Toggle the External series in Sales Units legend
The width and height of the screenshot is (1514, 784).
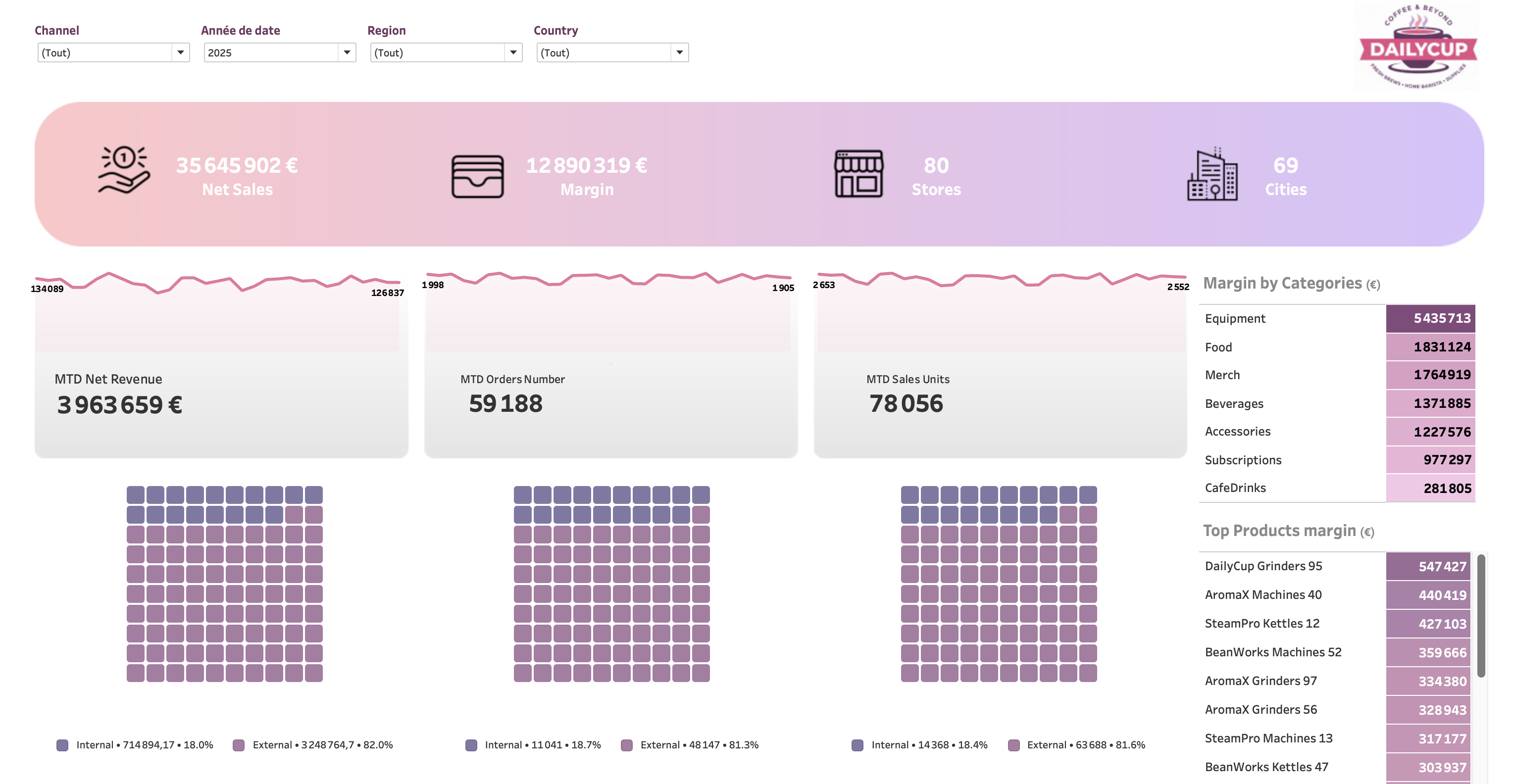[x=1014, y=744]
